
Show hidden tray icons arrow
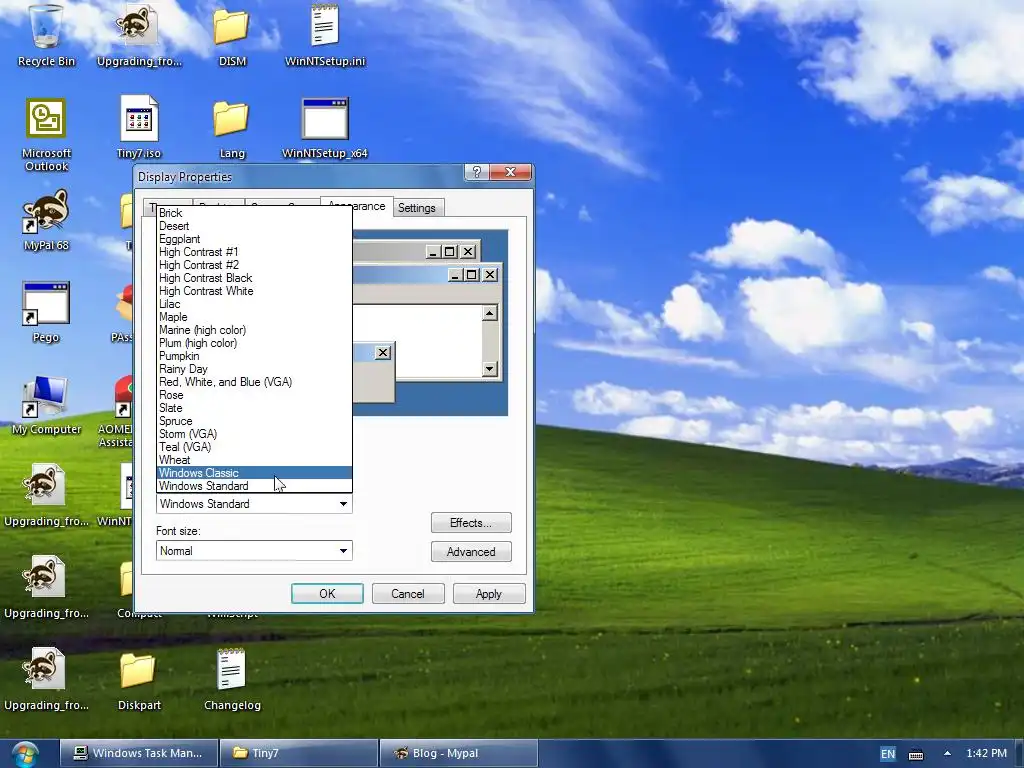[x=947, y=753]
